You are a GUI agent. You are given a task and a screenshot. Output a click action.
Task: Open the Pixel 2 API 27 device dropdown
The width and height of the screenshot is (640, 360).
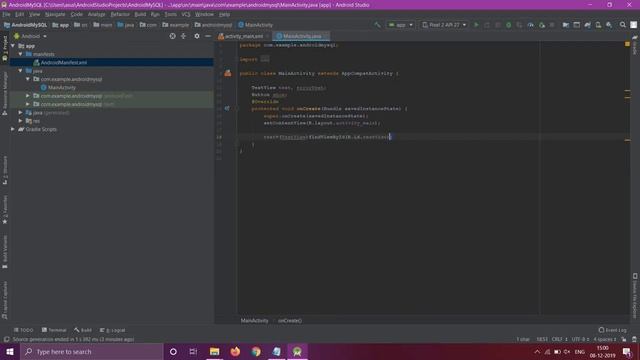(444, 25)
